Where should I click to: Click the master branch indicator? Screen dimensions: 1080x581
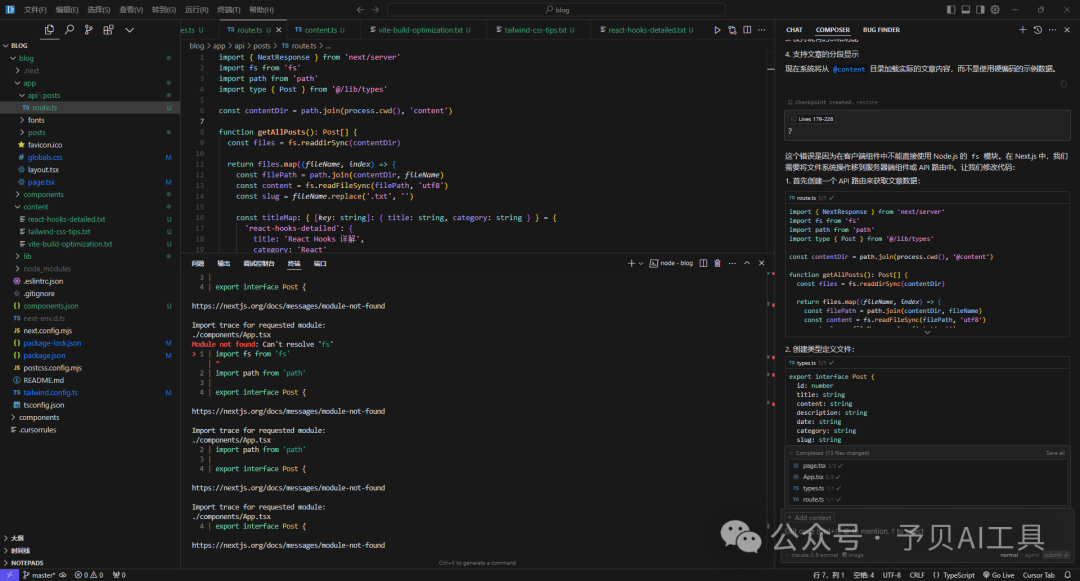click(x=39, y=575)
